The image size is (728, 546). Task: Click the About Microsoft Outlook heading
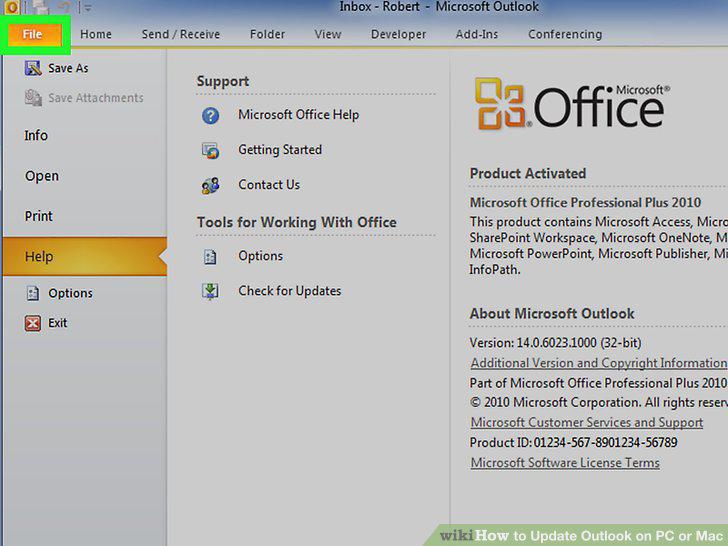click(x=552, y=314)
